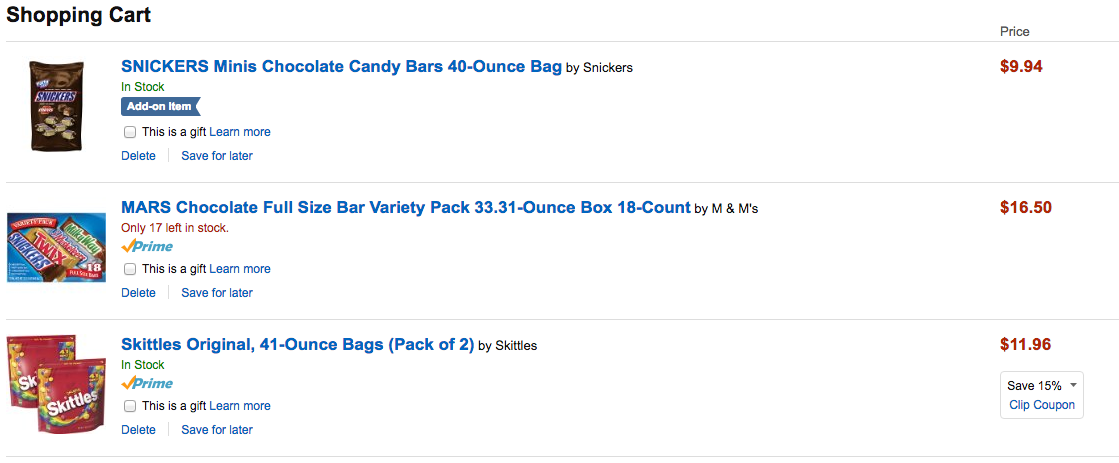Expand the Save 15% coupon dropdown arrow
This screenshot has height=463, width=1119.
pyautogui.click(x=1073, y=385)
